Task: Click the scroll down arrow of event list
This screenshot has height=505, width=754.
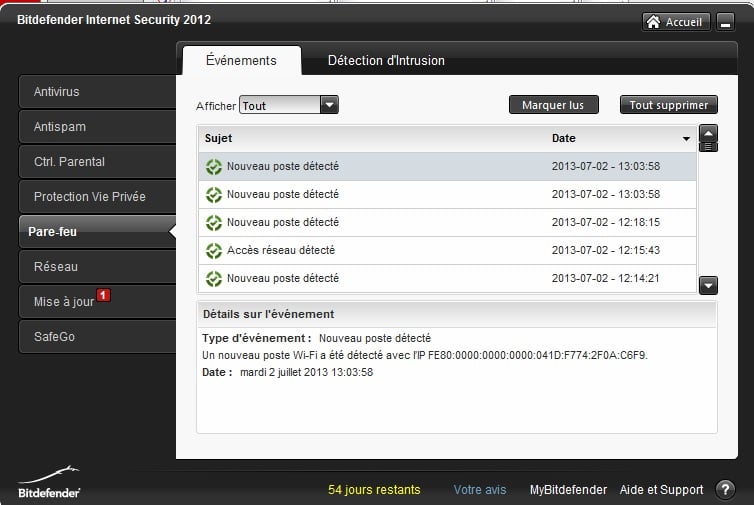Action: point(708,285)
